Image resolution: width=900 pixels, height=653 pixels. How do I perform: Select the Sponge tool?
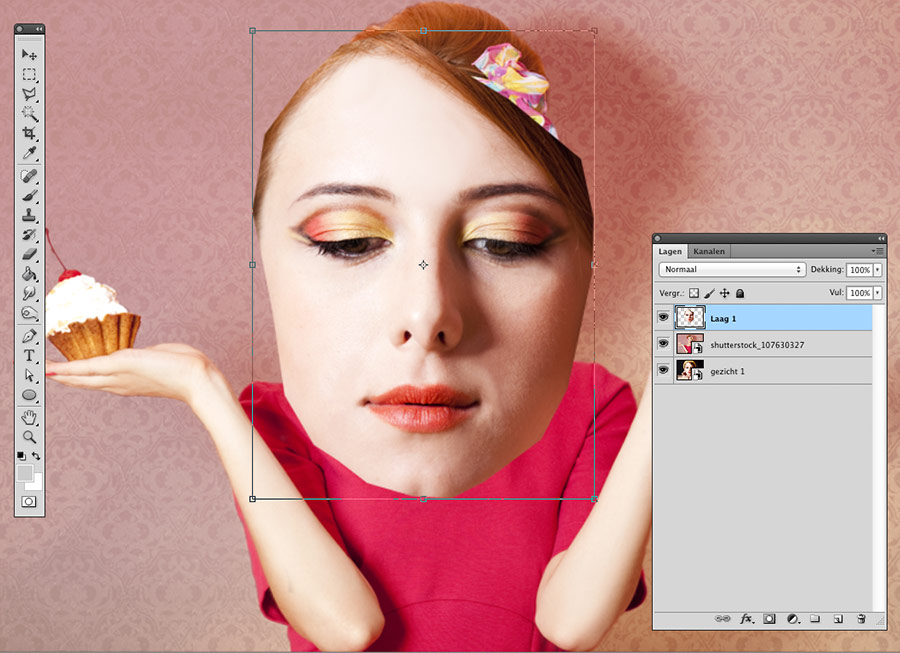coord(29,313)
